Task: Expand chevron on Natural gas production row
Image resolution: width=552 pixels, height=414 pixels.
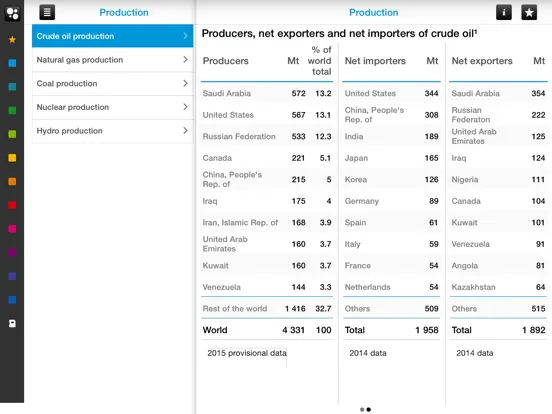Action: pyautogui.click(x=185, y=59)
